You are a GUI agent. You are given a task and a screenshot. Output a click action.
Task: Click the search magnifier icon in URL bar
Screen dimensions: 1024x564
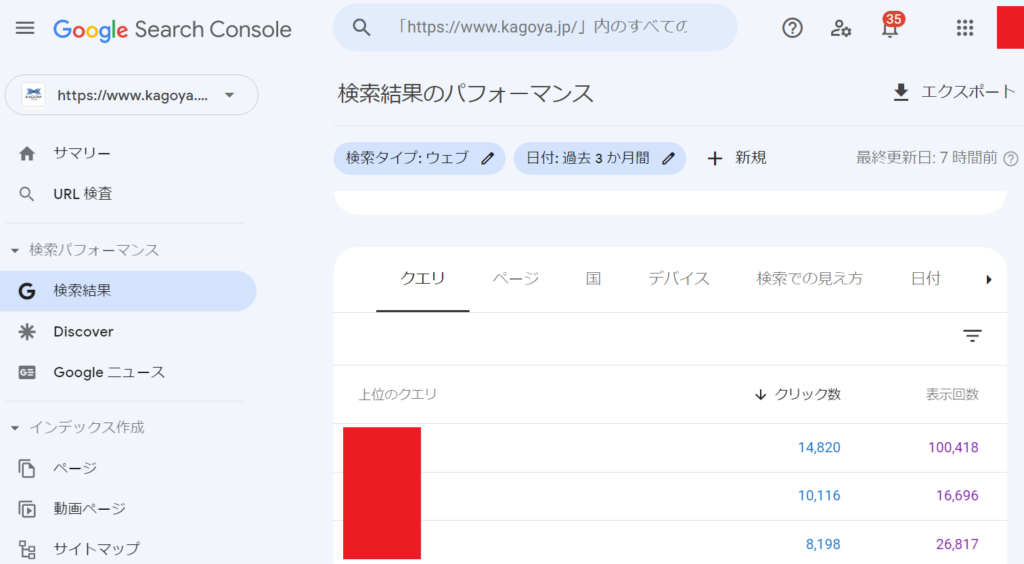[361, 27]
